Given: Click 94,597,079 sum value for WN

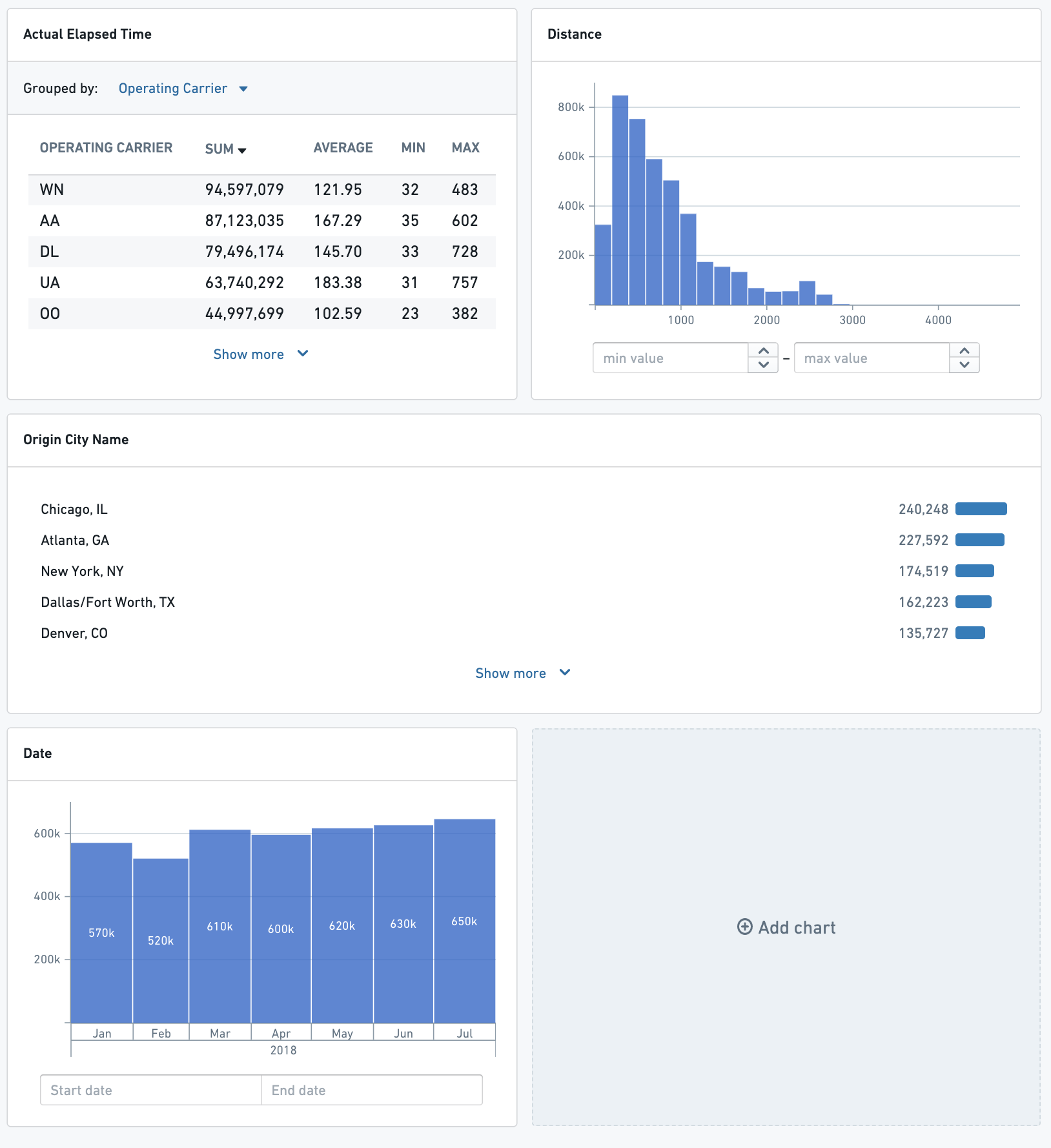Looking at the screenshot, I should (244, 190).
